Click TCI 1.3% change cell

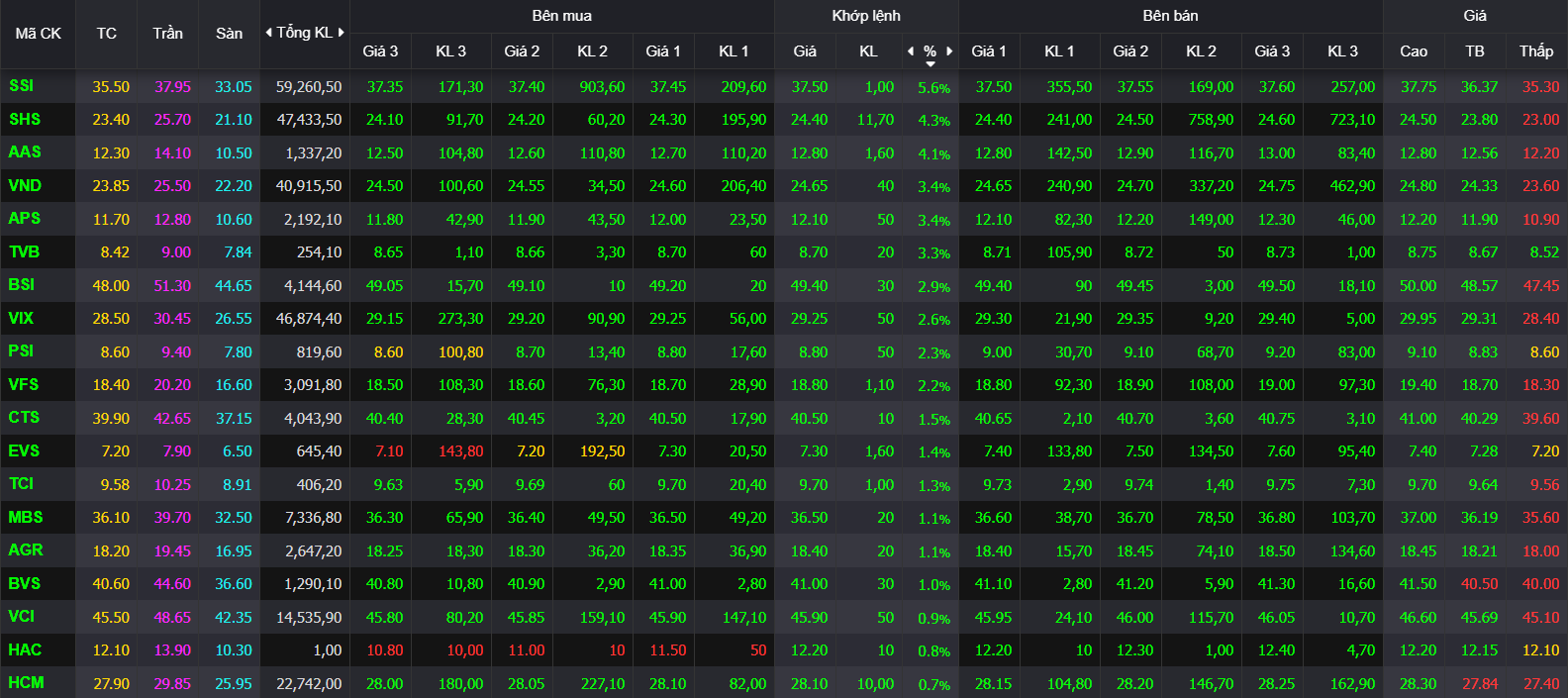pos(933,486)
